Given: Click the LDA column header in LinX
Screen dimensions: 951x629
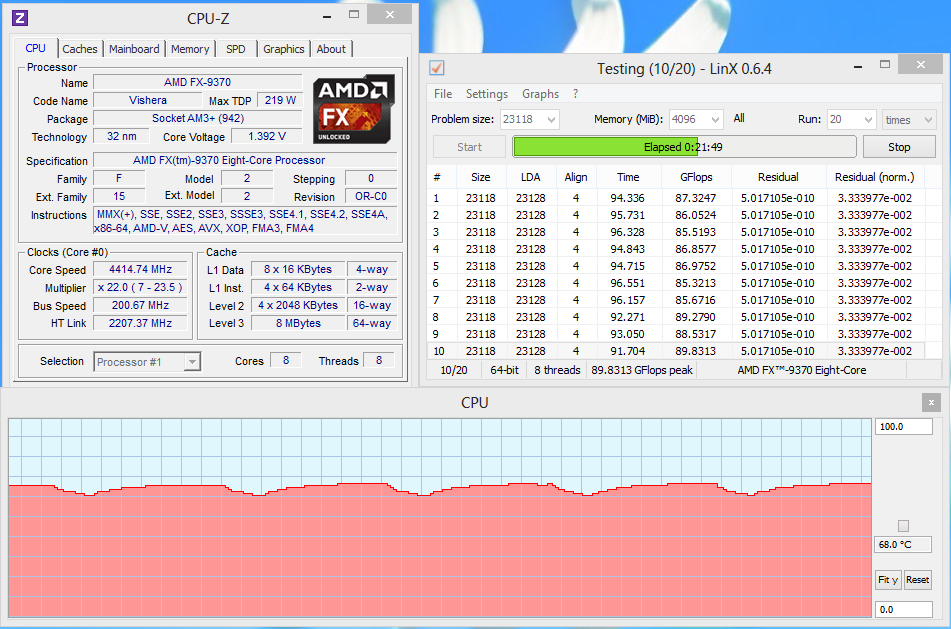Looking at the screenshot, I should tap(530, 177).
